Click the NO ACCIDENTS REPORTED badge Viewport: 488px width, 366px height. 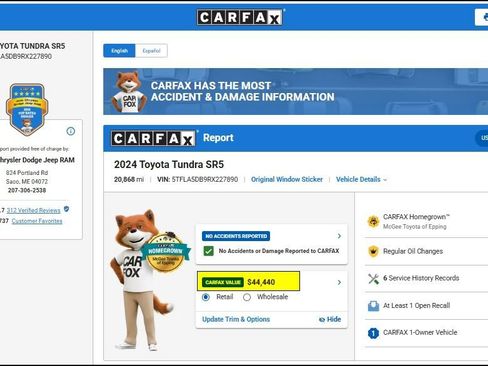tap(236, 236)
